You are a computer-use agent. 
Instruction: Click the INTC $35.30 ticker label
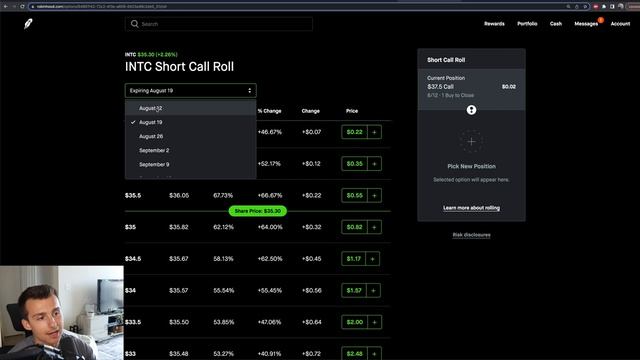click(151, 54)
